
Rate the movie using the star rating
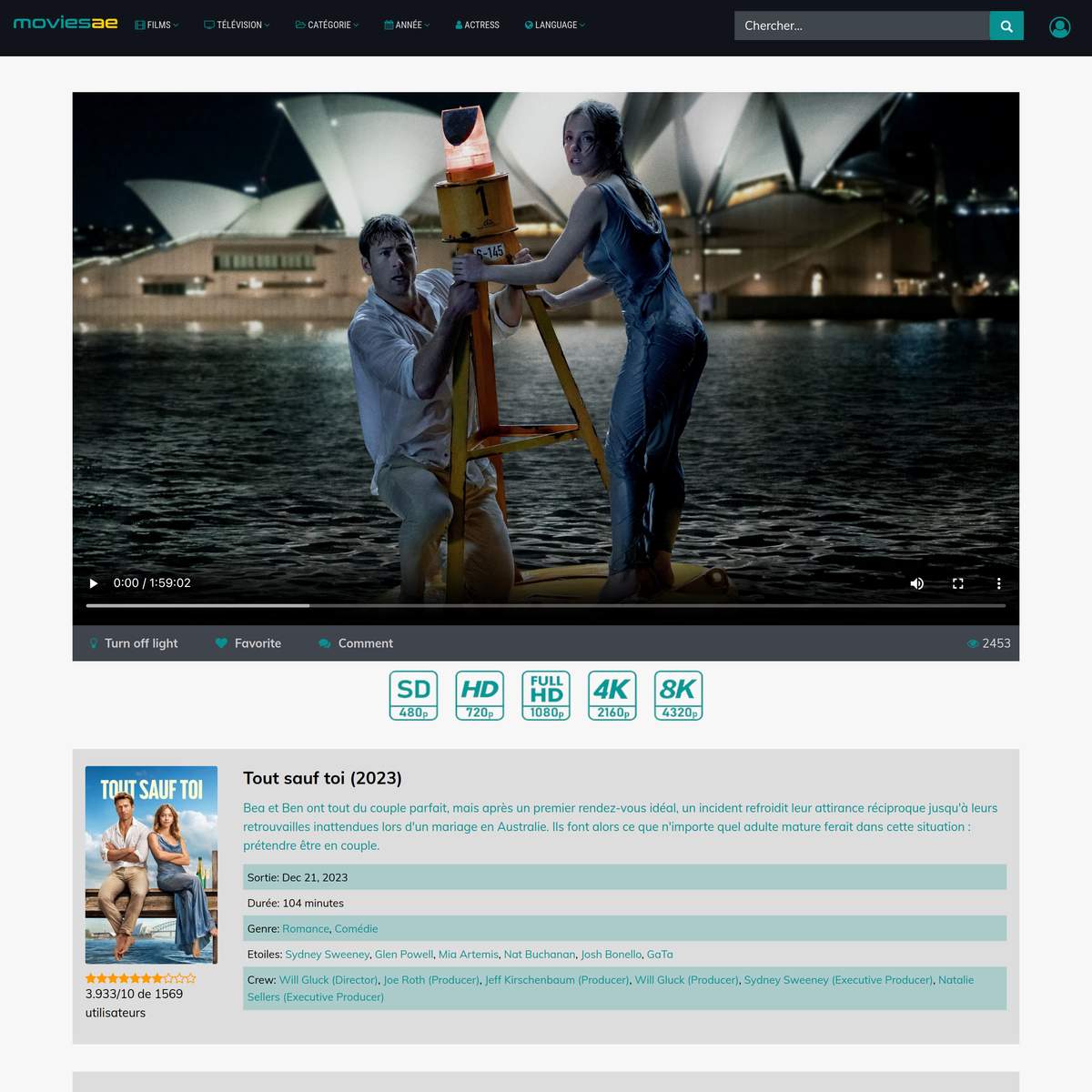[140, 978]
